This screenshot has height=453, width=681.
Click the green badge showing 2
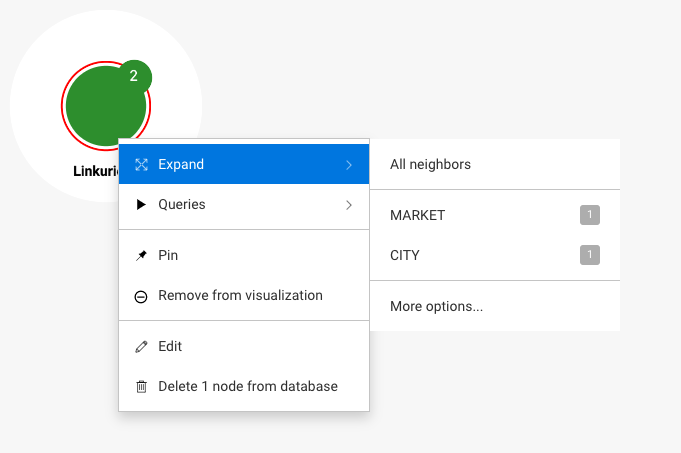point(133,76)
